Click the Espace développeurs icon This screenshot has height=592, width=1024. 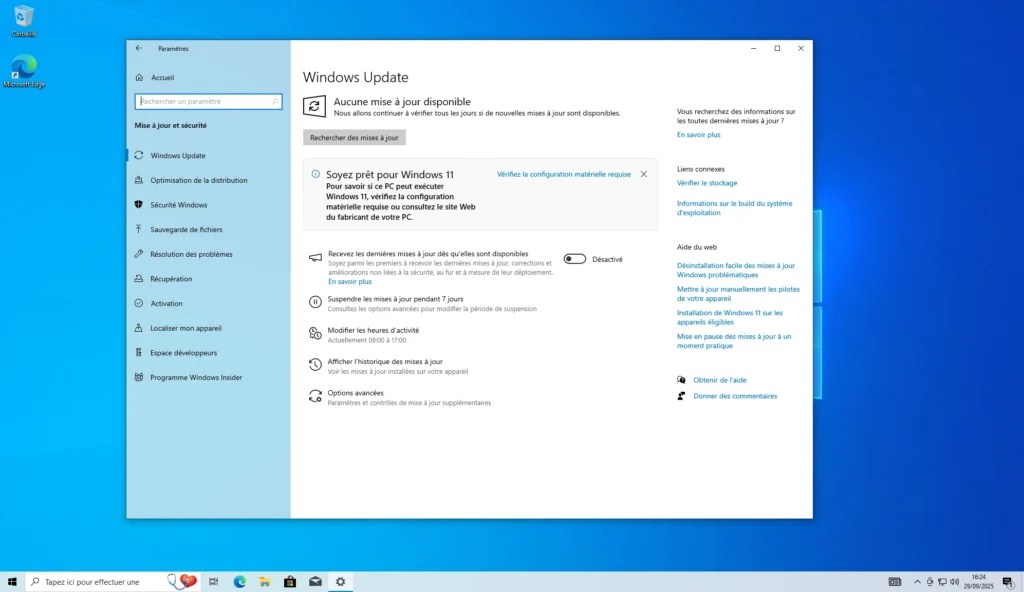coord(138,352)
